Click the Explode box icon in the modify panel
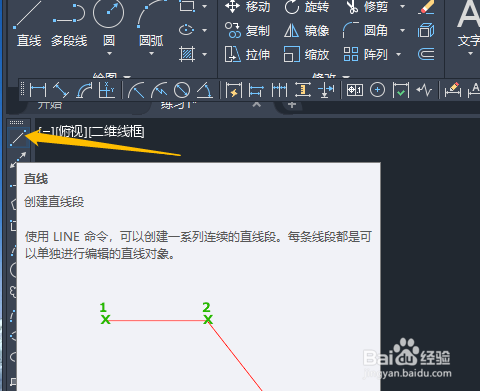This screenshot has width=480, height=391. coord(426,30)
